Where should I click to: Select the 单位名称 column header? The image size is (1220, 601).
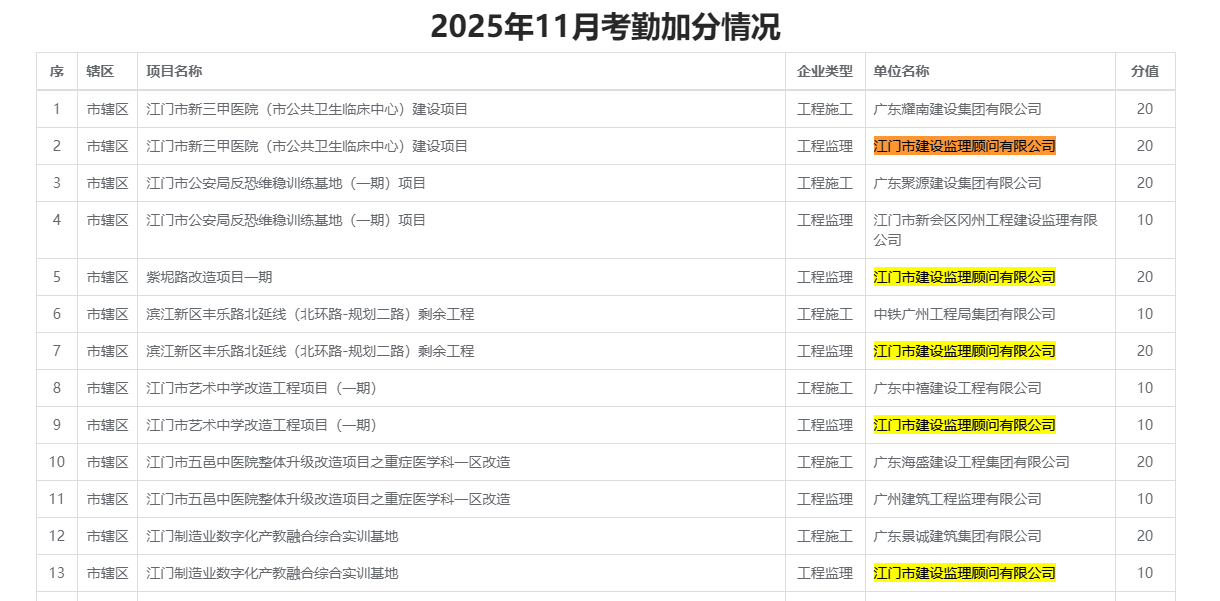pyautogui.click(x=901, y=71)
